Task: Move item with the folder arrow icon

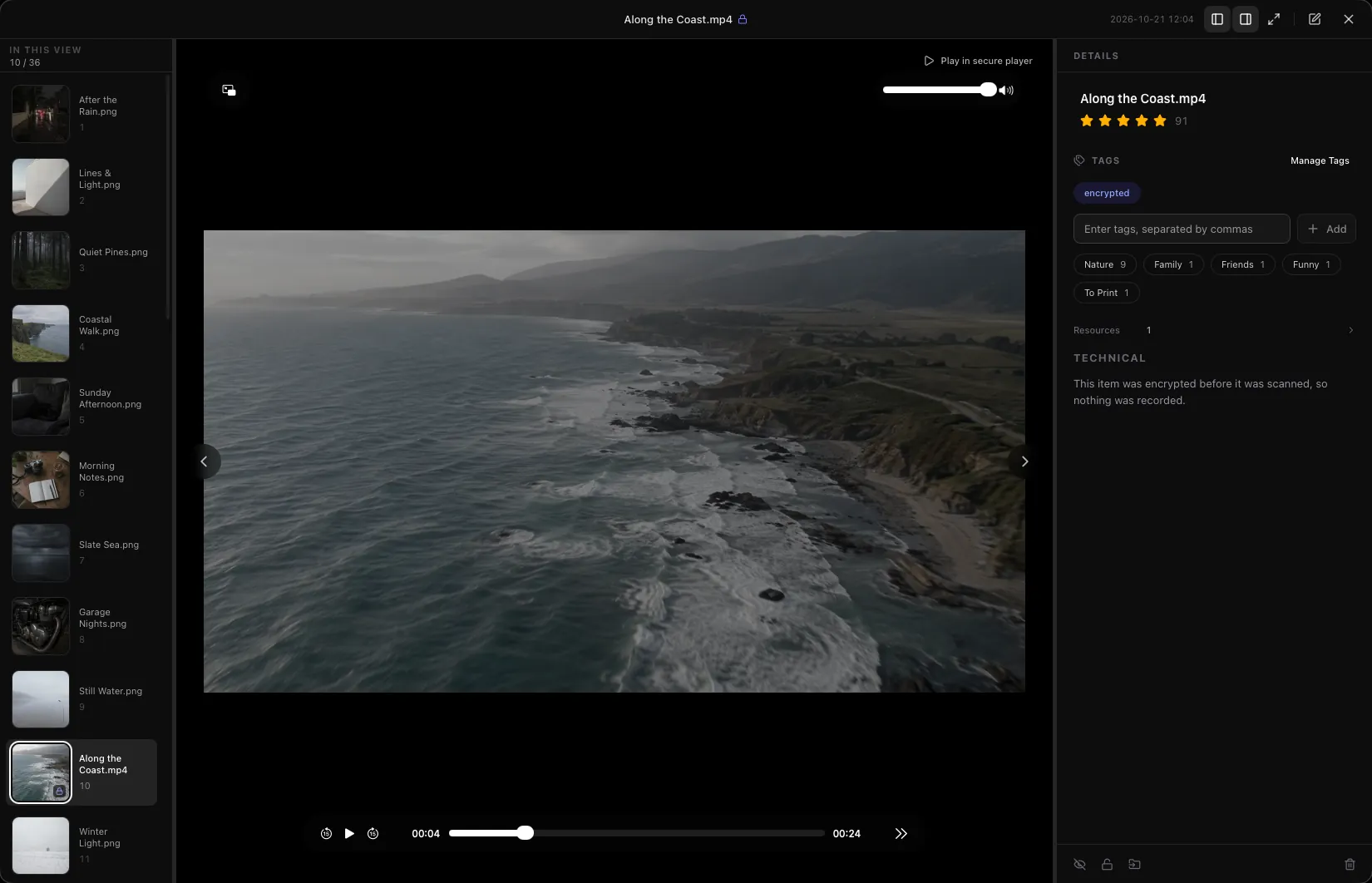Action: tap(1134, 864)
